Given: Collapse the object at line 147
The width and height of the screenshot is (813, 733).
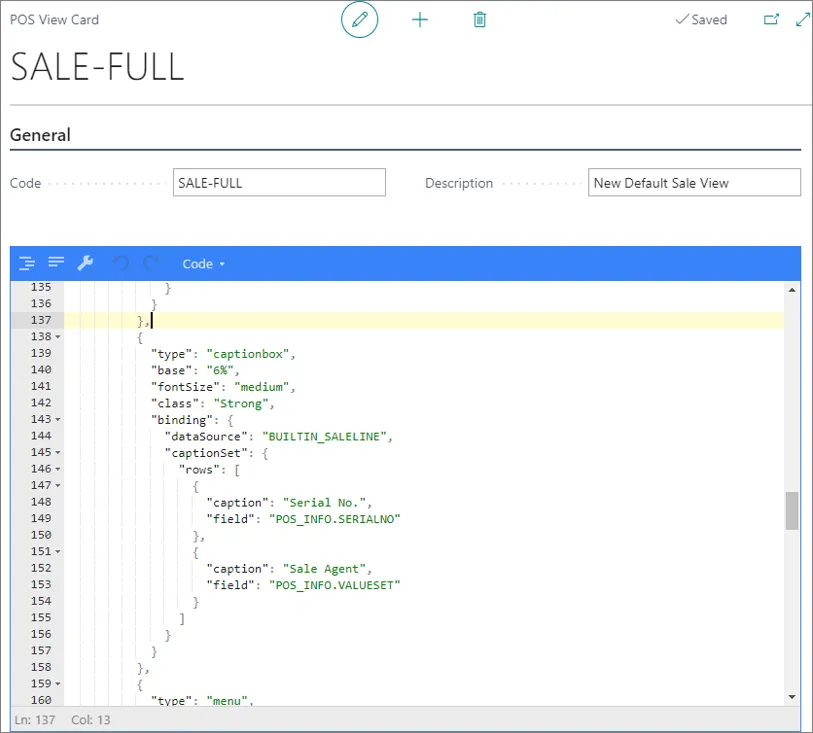Looking at the screenshot, I should (58, 486).
